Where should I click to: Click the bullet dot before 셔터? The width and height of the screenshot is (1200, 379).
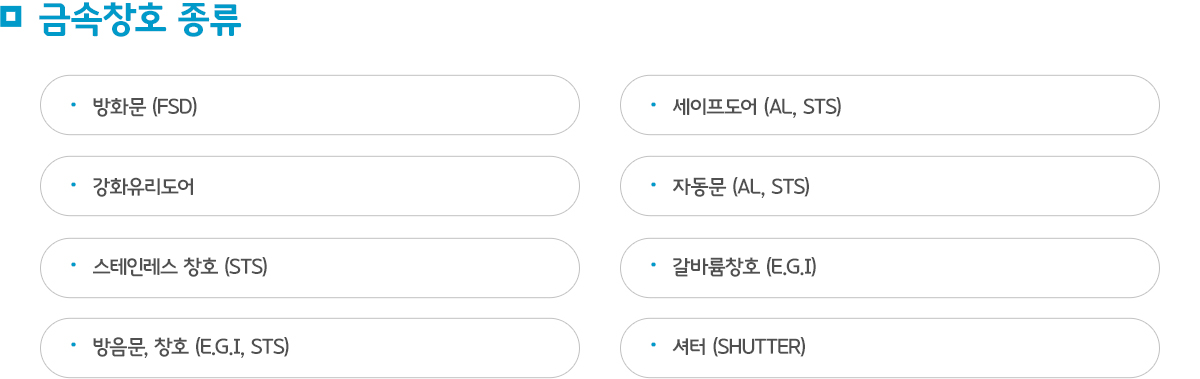point(653,345)
